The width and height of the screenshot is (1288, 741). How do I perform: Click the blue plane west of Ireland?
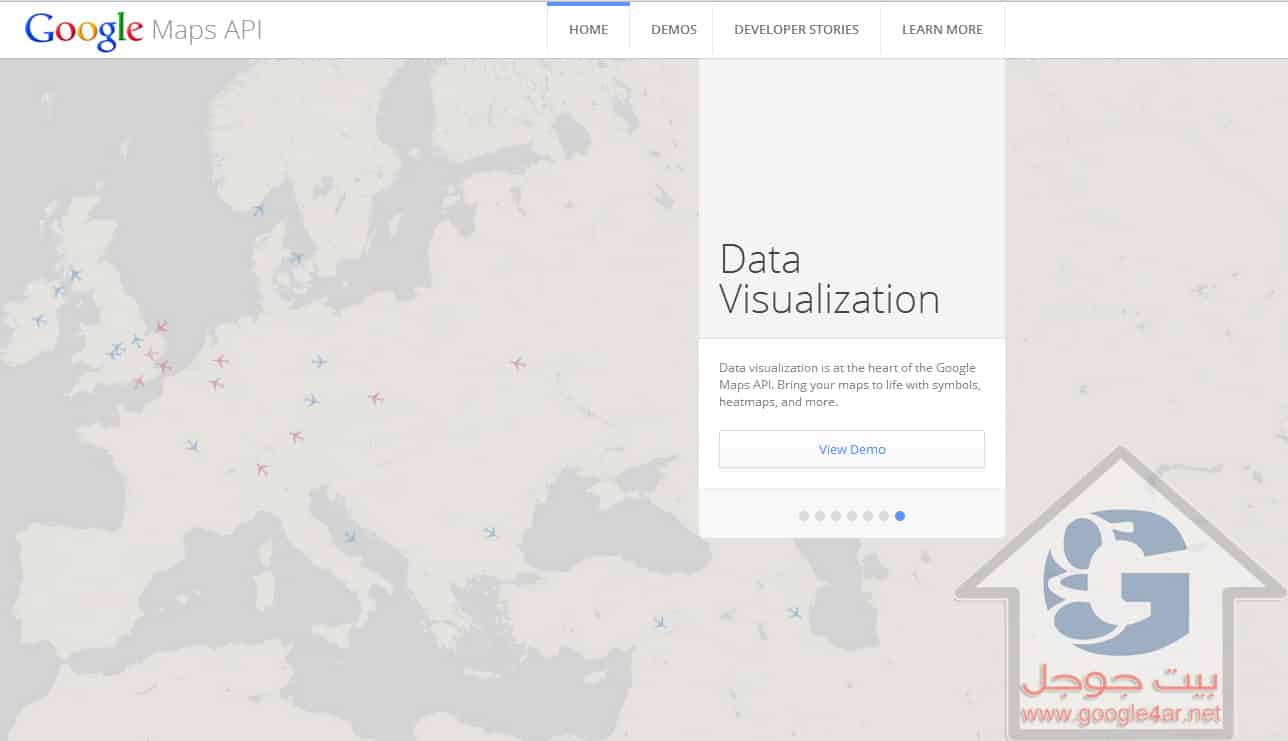click(x=39, y=320)
